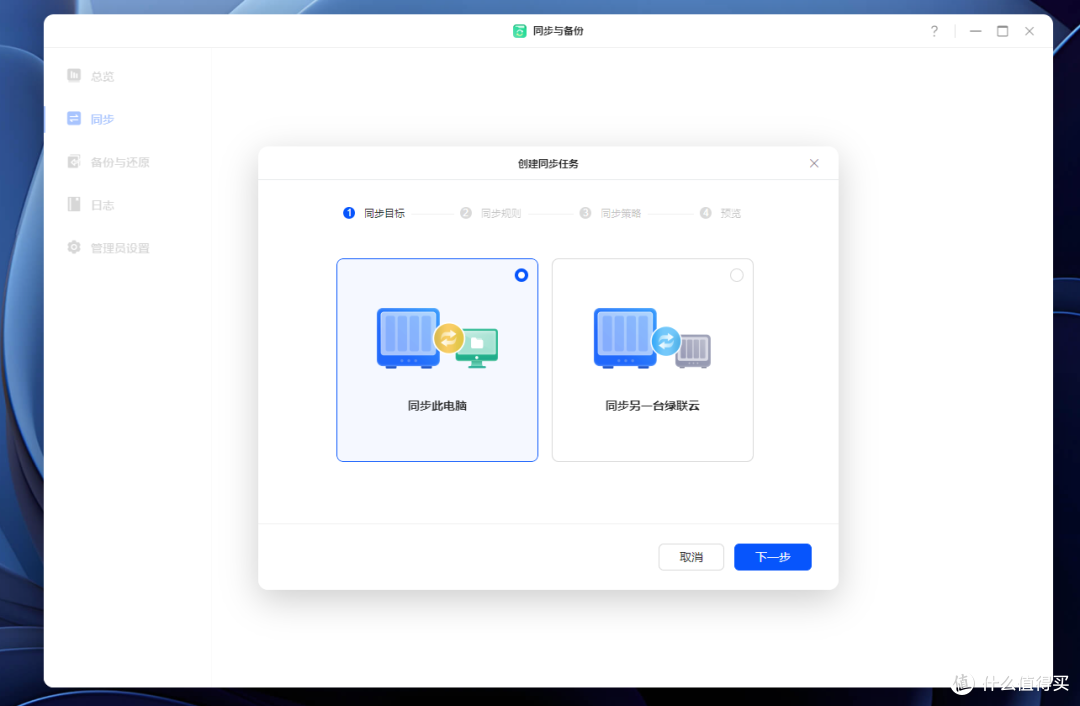Click the 取消 cancel button
Image resolution: width=1080 pixels, height=706 pixels.
(691, 557)
